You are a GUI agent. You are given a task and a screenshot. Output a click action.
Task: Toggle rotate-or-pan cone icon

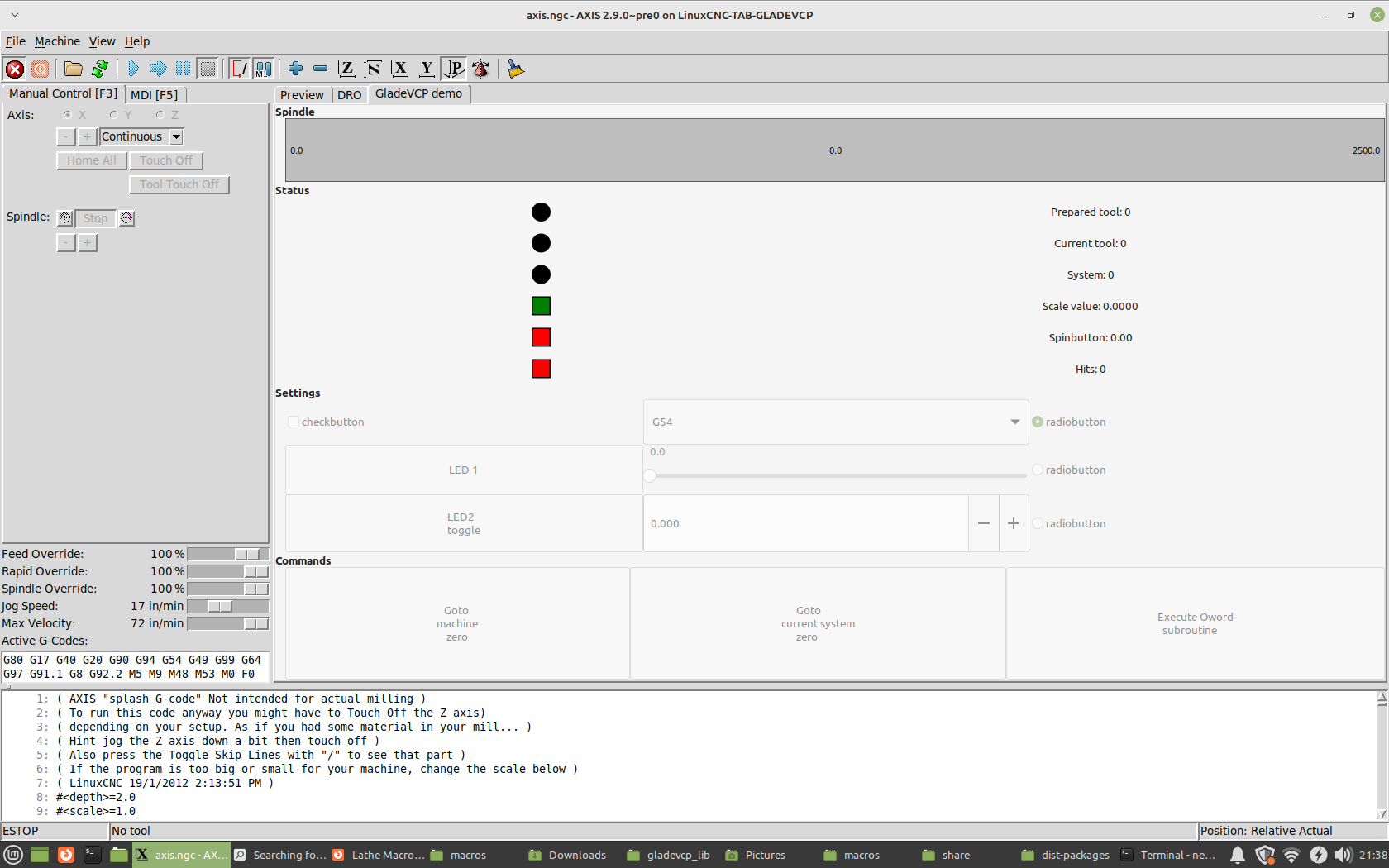(x=480, y=69)
